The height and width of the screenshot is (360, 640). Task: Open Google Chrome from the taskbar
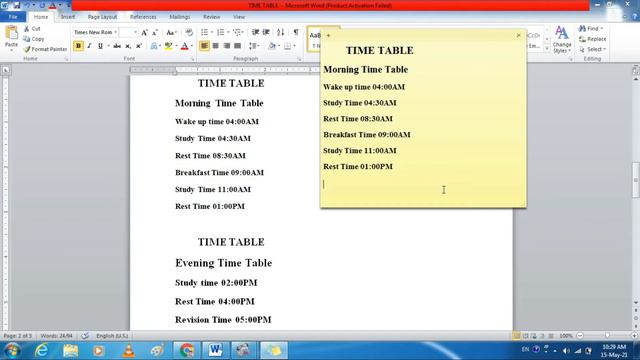187,350
